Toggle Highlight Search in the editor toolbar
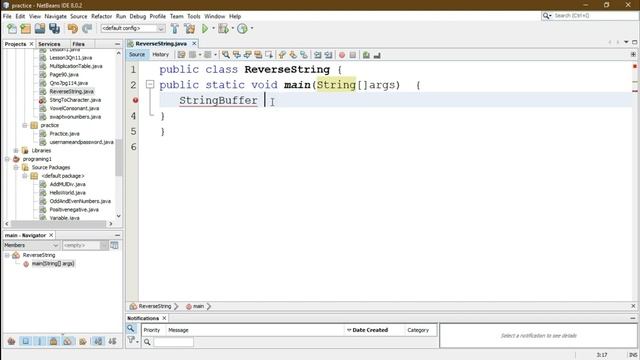Viewport: 640px width, 360px height. (258, 55)
